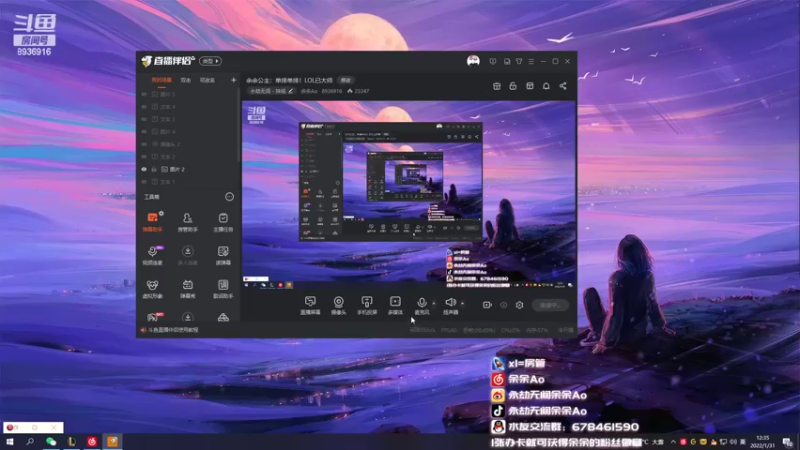Screen dimensions: 800x450
Task: Add a new scene with plus button
Action: tap(234, 80)
